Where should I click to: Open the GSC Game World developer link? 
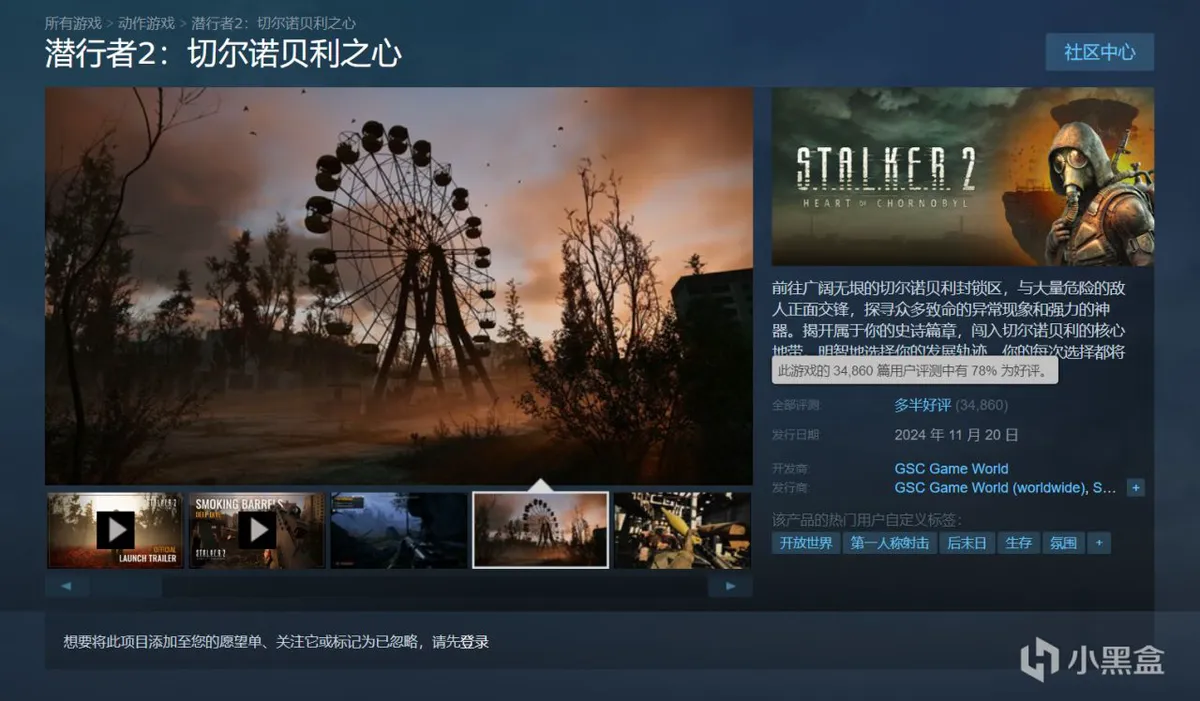951,468
